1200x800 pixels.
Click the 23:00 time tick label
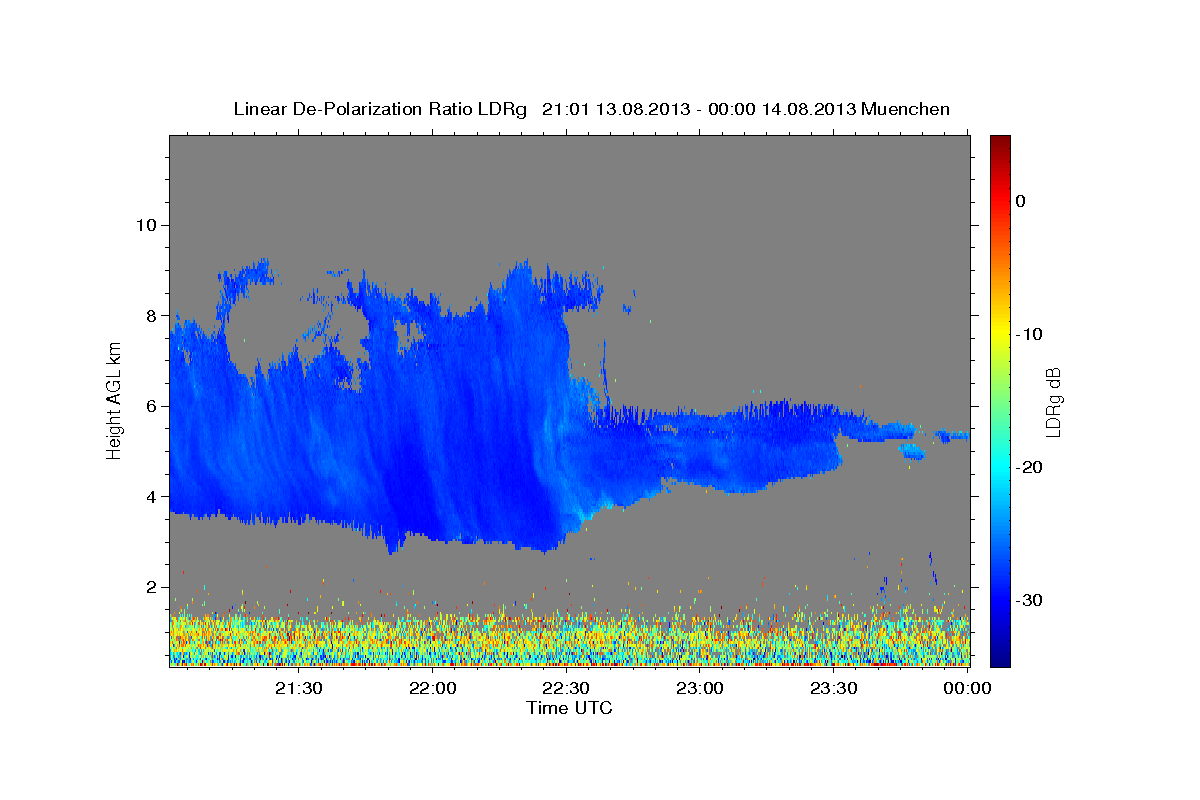pyautogui.click(x=700, y=688)
